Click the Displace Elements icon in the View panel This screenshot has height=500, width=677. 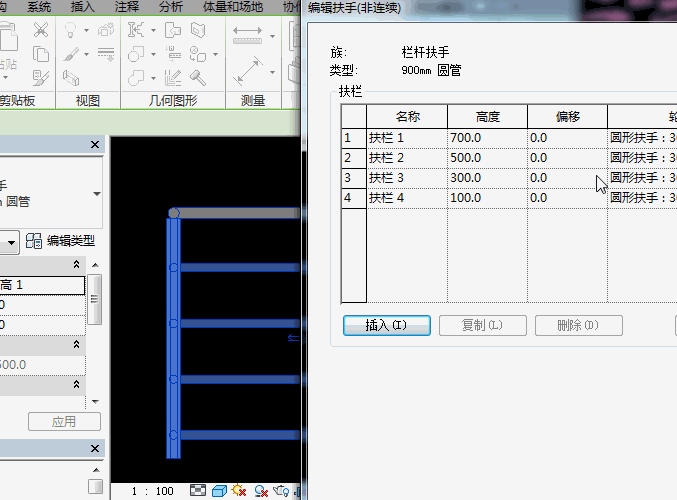pyautogui.click(x=106, y=30)
